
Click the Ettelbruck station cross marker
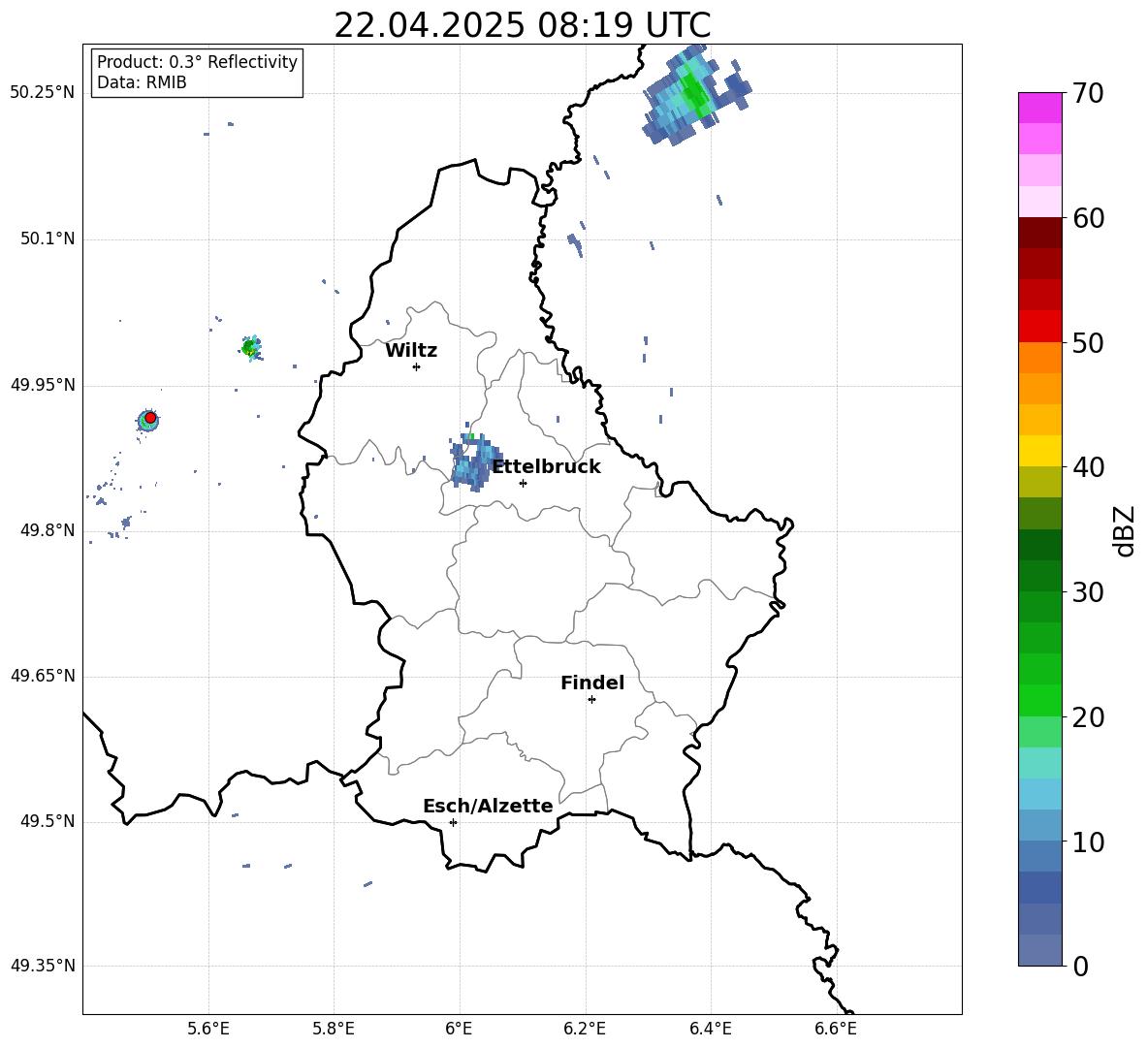523,483
